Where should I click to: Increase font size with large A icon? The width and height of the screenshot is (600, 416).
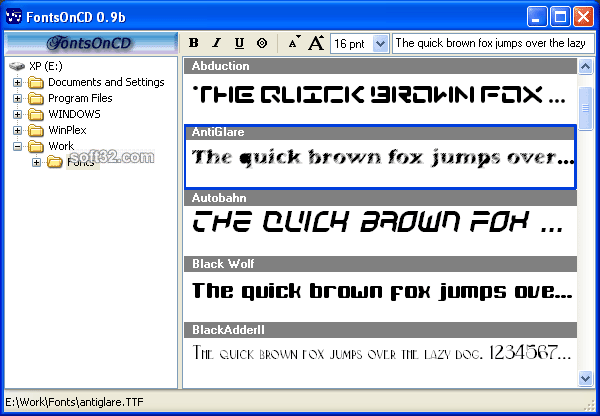tap(316, 43)
